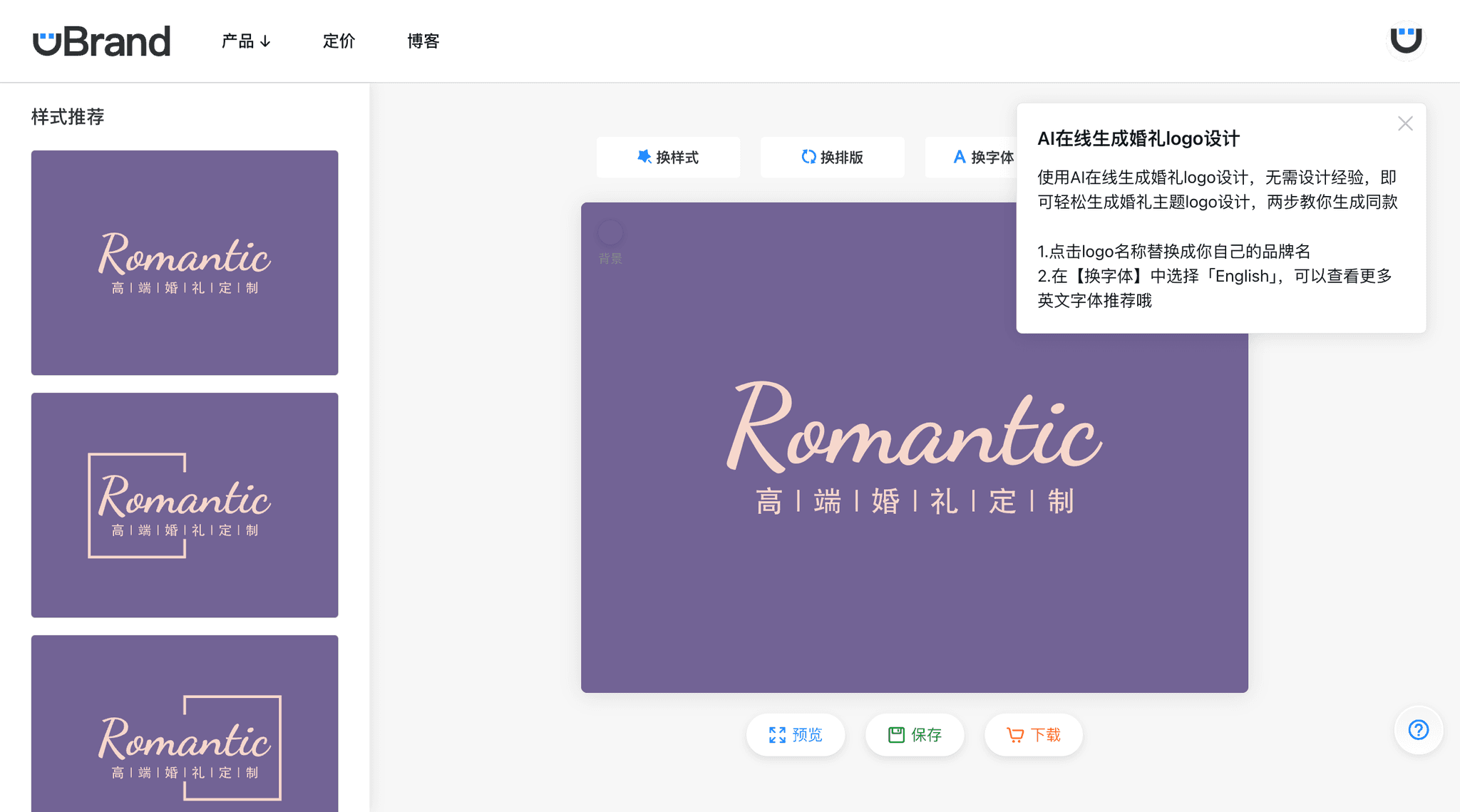Open the help question mark bubble
Image resolution: width=1460 pixels, height=812 pixels.
[x=1417, y=730]
